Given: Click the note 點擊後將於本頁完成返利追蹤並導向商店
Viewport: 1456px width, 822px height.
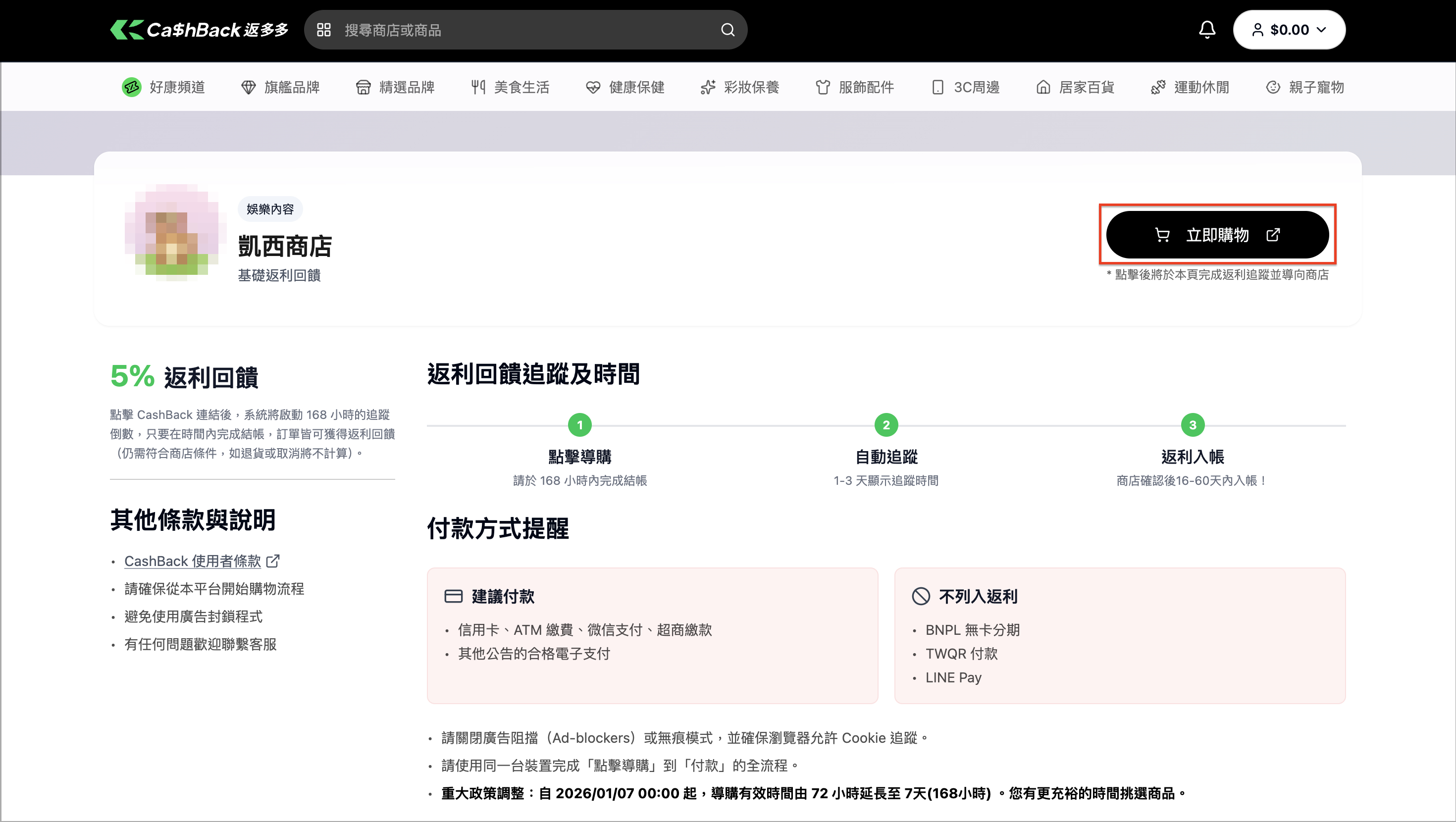Looking at the screenshot, I should coord(1217,275).
